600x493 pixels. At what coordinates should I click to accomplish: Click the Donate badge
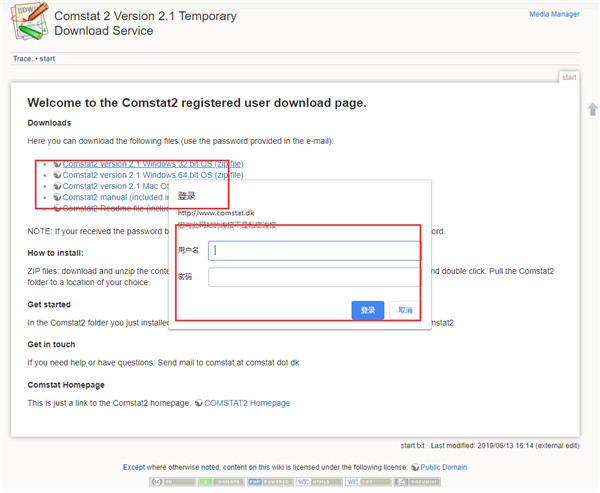tap(221, 482)
